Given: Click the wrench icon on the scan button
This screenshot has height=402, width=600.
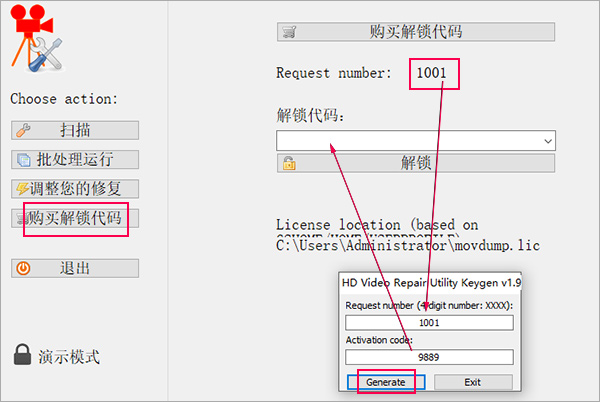Looking at the screenshot, I should click(23, 130).
